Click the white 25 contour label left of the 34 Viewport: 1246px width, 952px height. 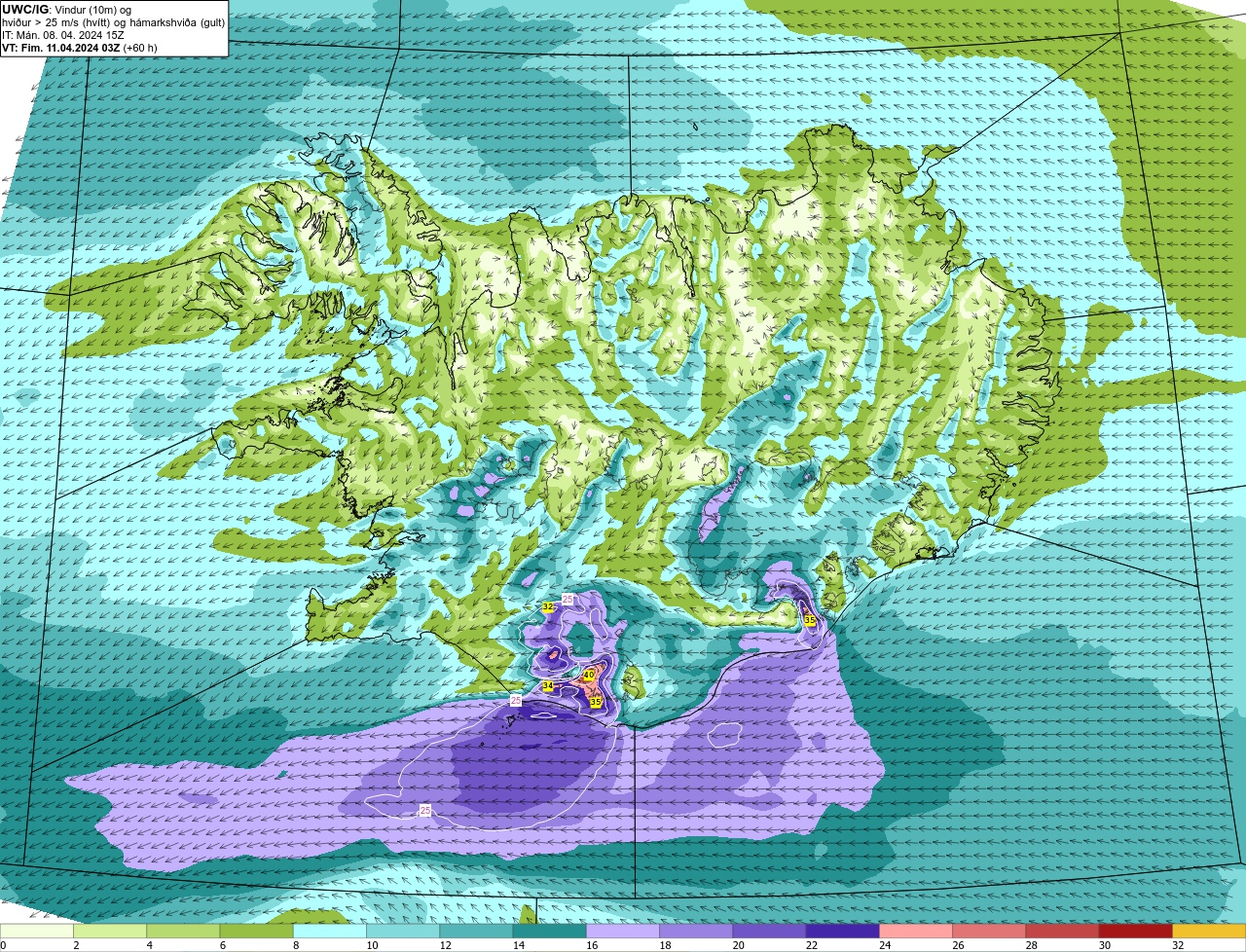(516, 700)
